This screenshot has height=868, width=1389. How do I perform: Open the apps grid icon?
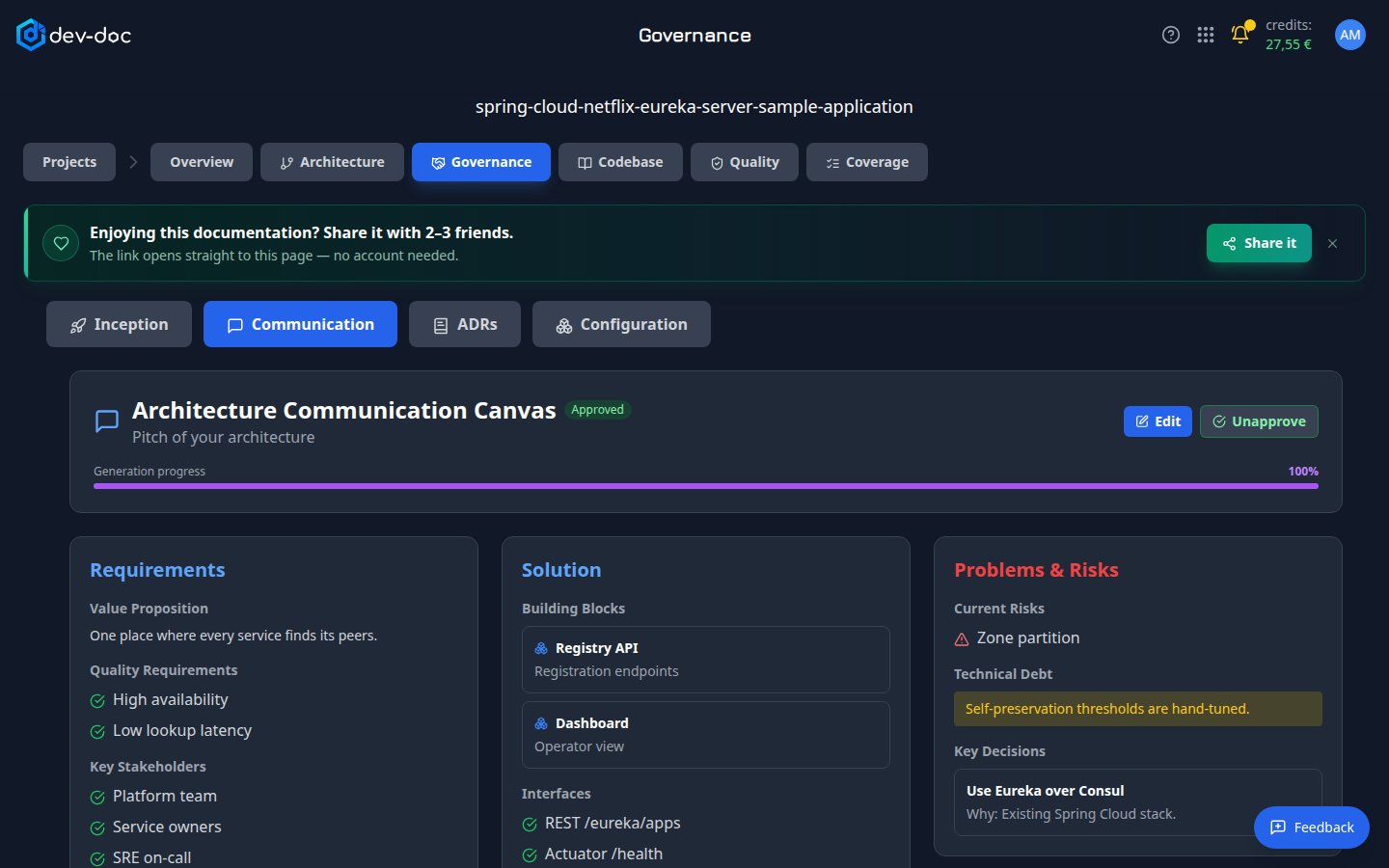click(x=1206, y=35)
